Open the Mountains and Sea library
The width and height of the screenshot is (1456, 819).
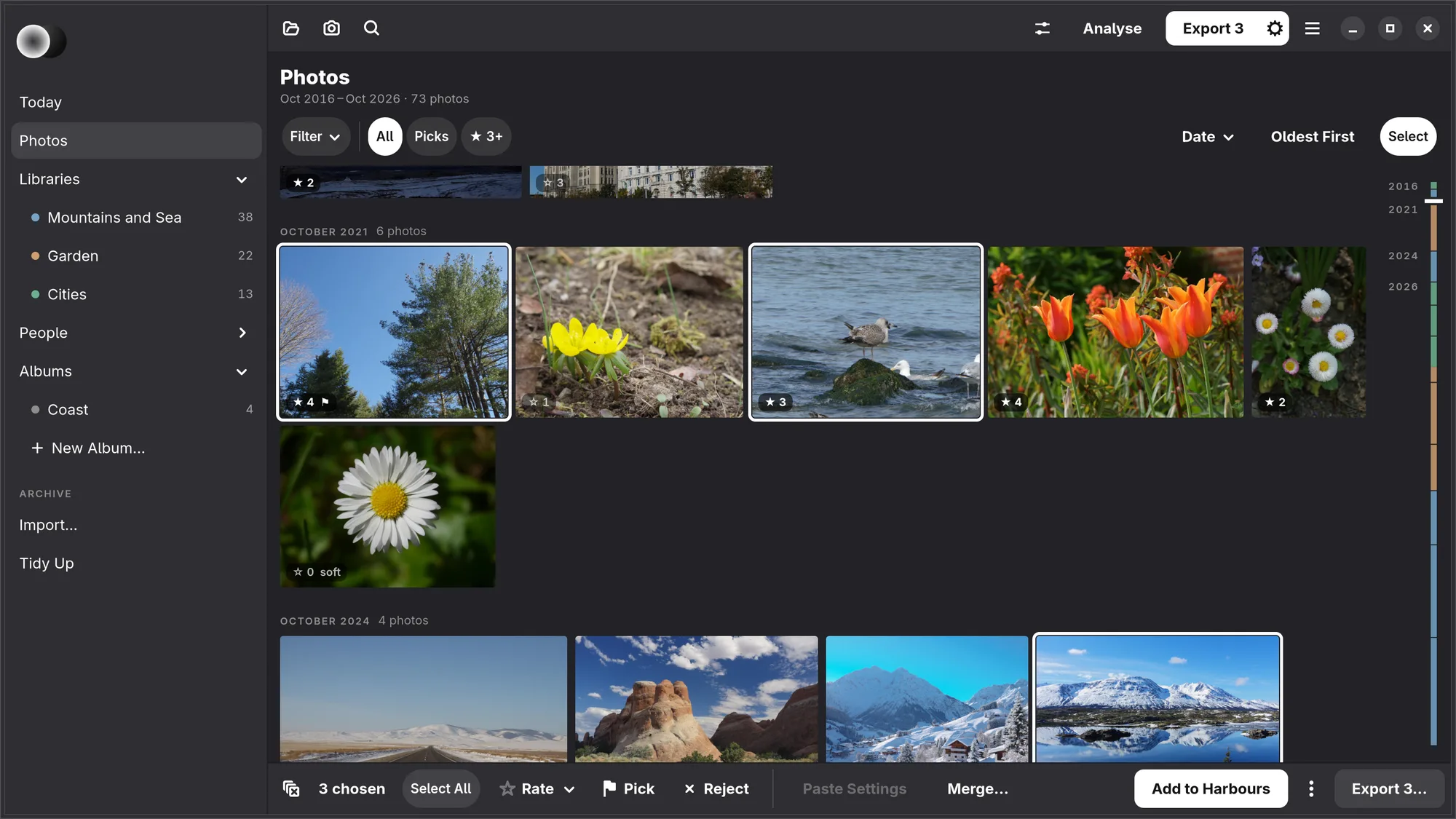[136, 217]
